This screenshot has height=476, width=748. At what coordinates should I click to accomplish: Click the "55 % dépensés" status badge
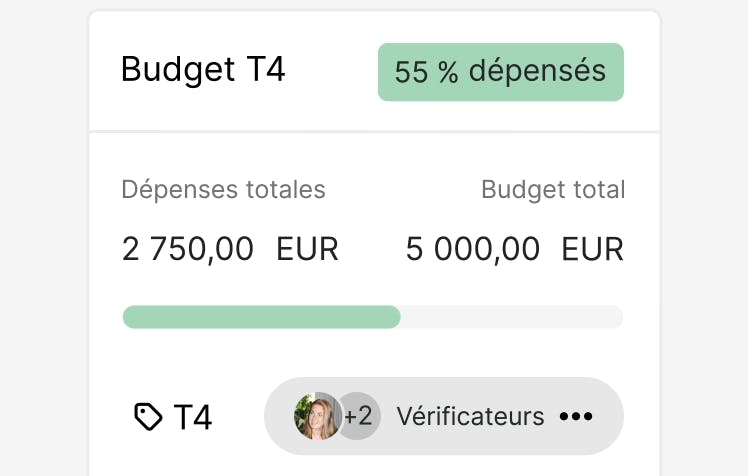[500, 72]
